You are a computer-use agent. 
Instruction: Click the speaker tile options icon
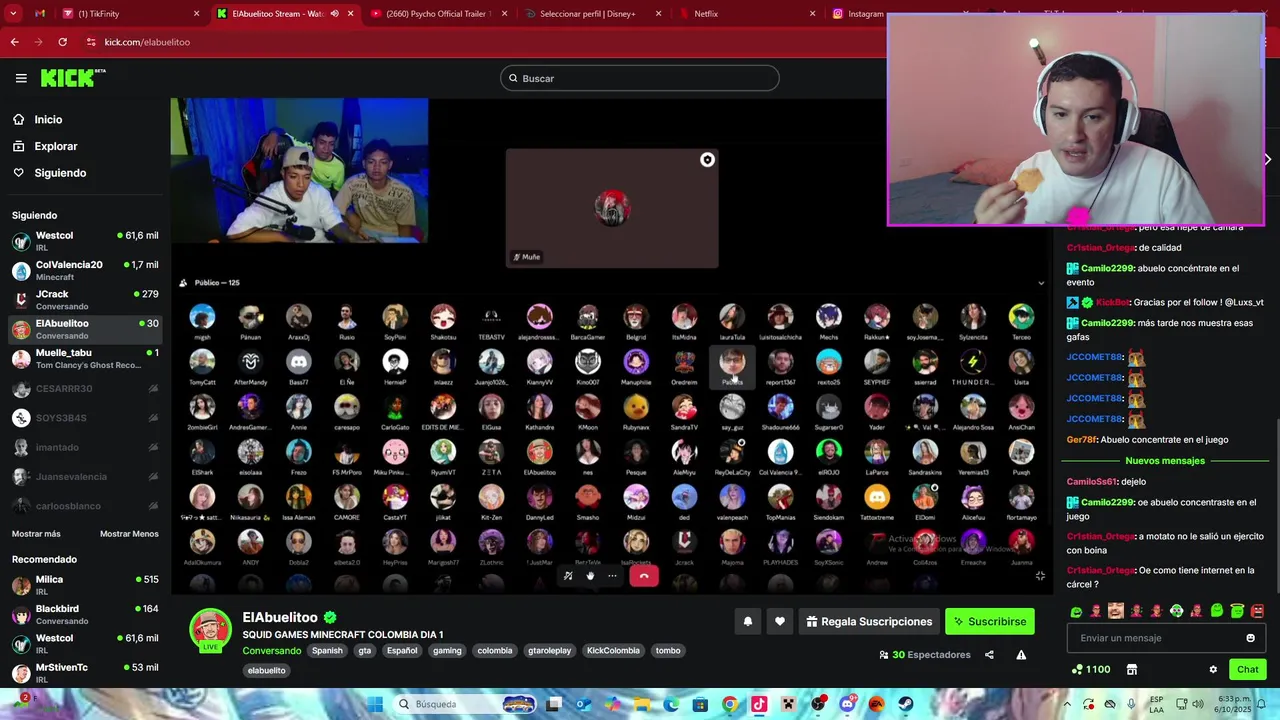[x=707, y=160]
